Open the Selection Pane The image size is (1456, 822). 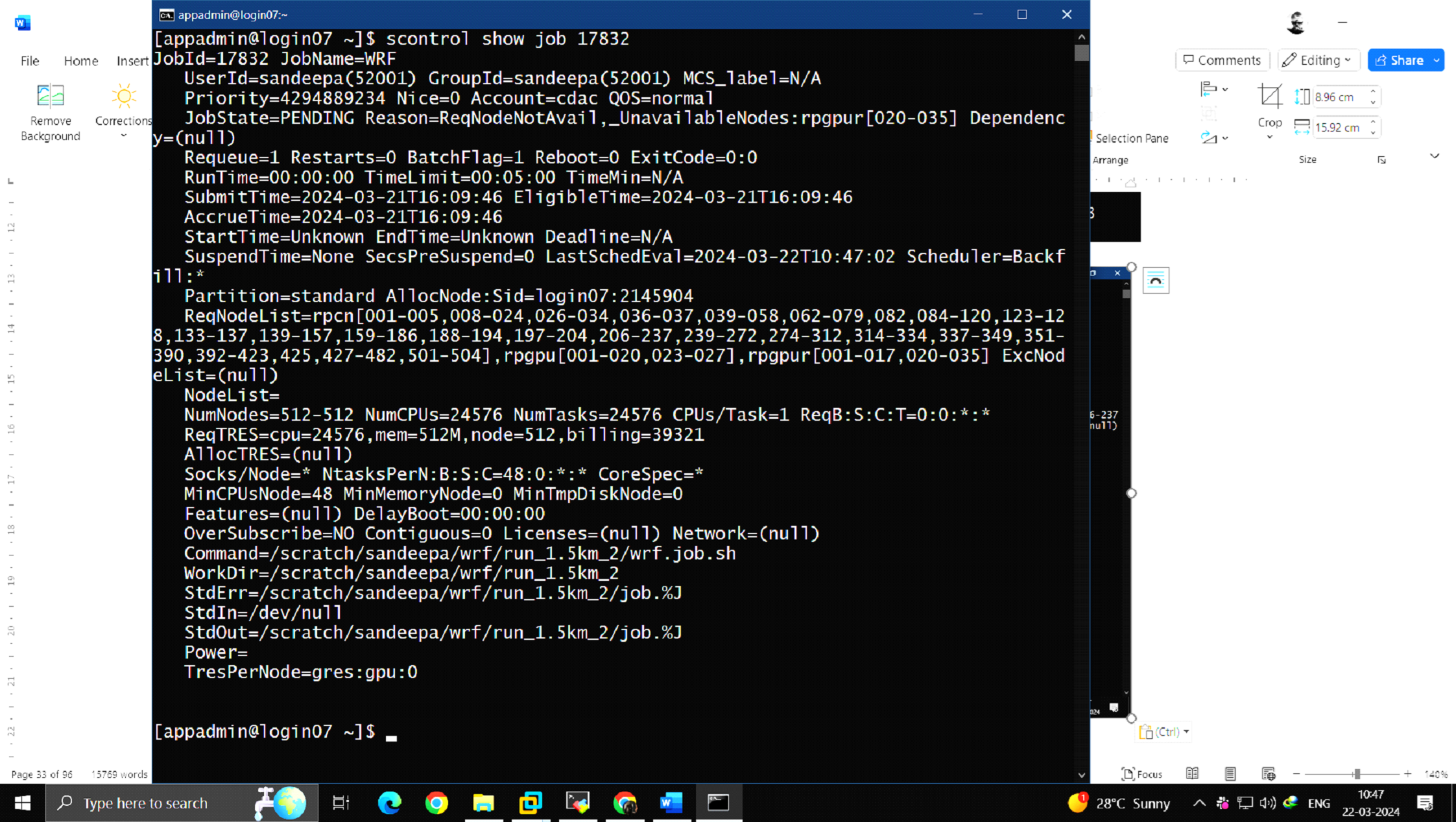click(x=1131, y=138)
